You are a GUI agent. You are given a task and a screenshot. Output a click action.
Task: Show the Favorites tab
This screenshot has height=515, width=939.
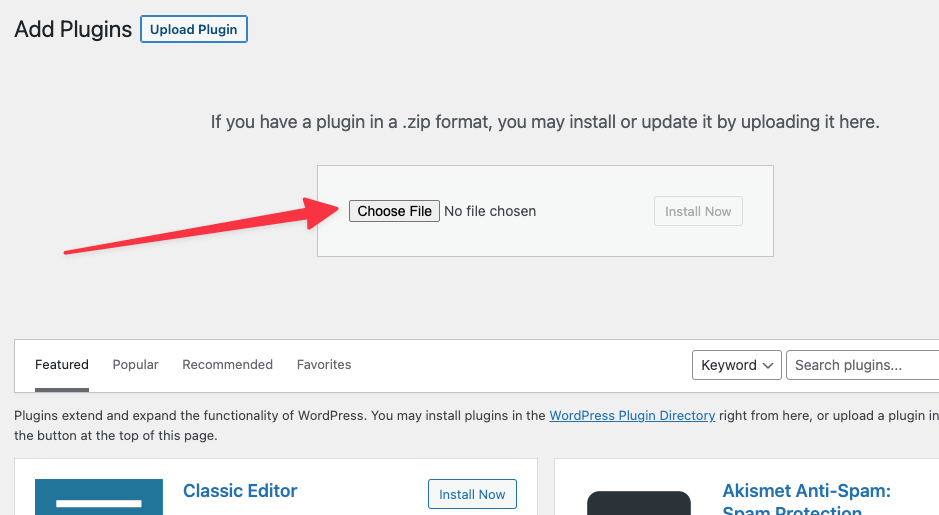pos(324,365)
